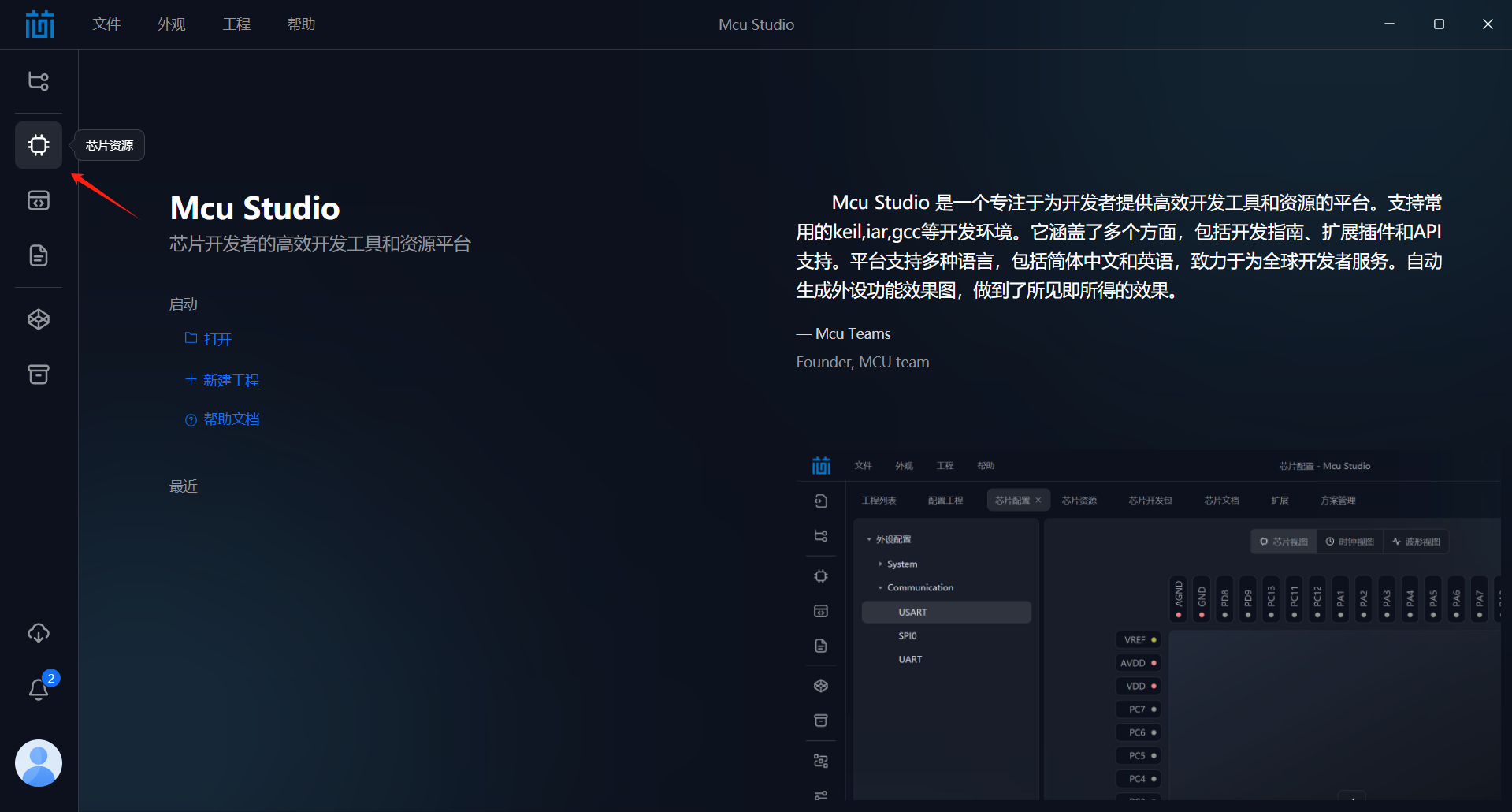Switch to 时钟视图 clock view
This screenshot has width=1512, height=812.
point(1350,542)
